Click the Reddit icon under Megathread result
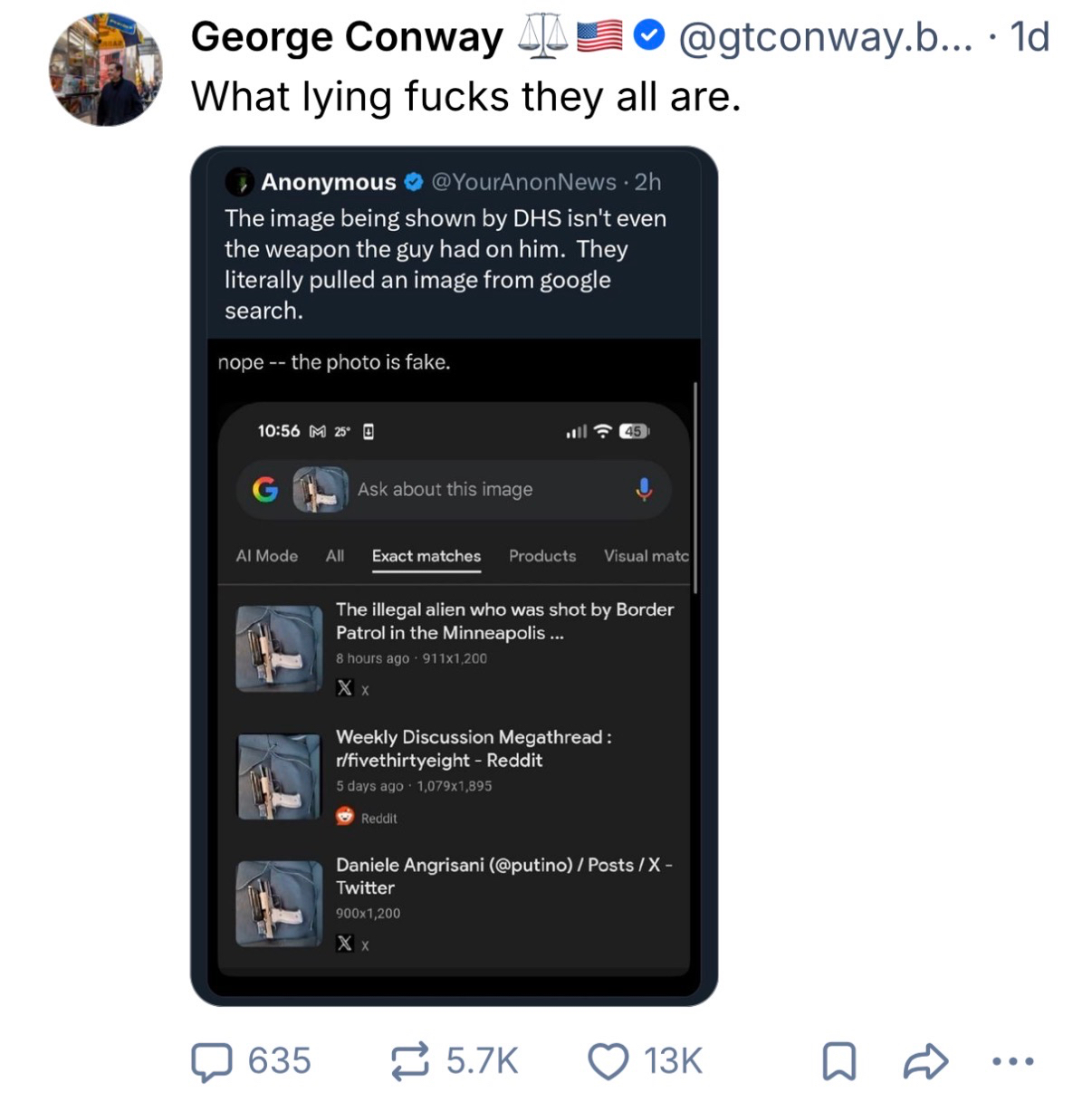Screen dimensions: 1092x1112 [x=345, y=817]
